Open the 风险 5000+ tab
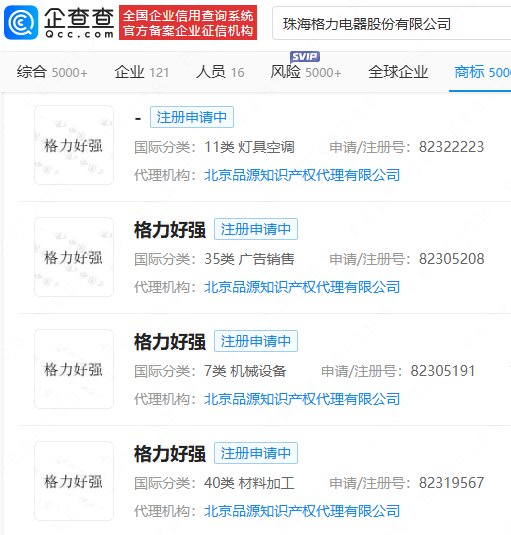This screenshot has width=511, height=535. click(306, 72)
